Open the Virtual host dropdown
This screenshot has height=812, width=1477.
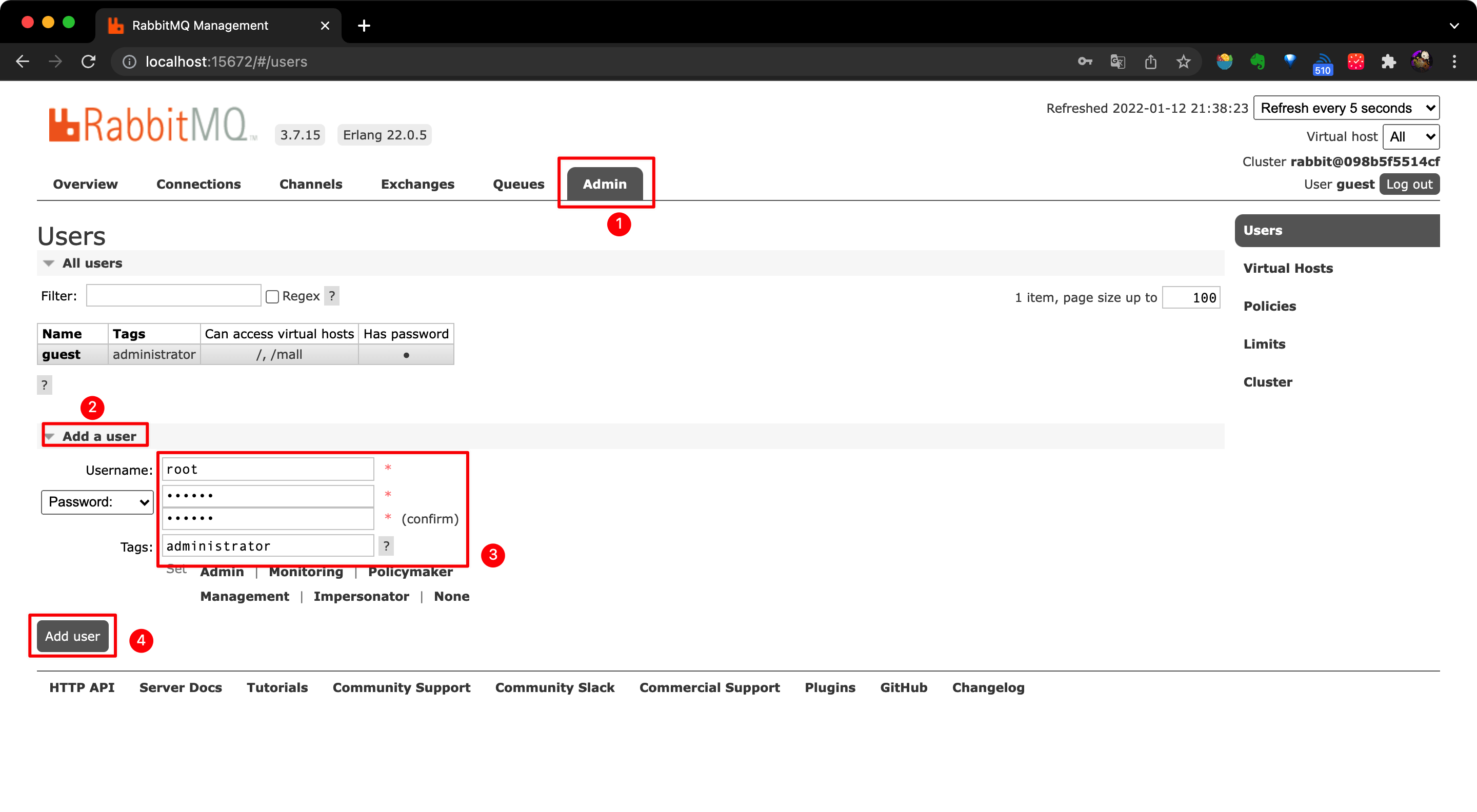tap(1410, 136)
